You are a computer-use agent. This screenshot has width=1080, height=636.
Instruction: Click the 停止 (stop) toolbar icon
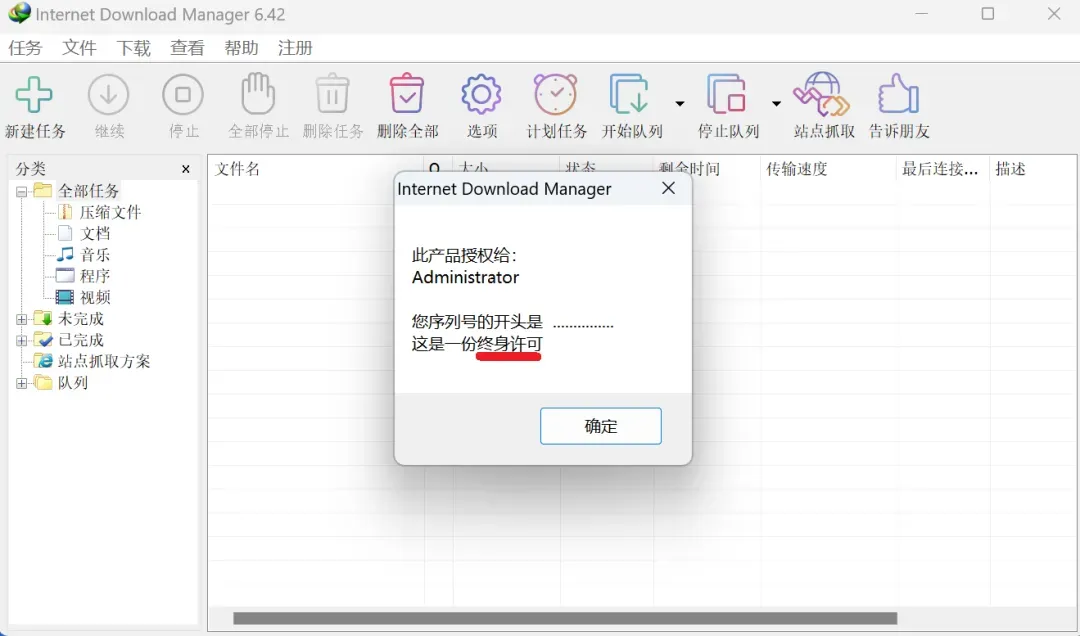183,94
